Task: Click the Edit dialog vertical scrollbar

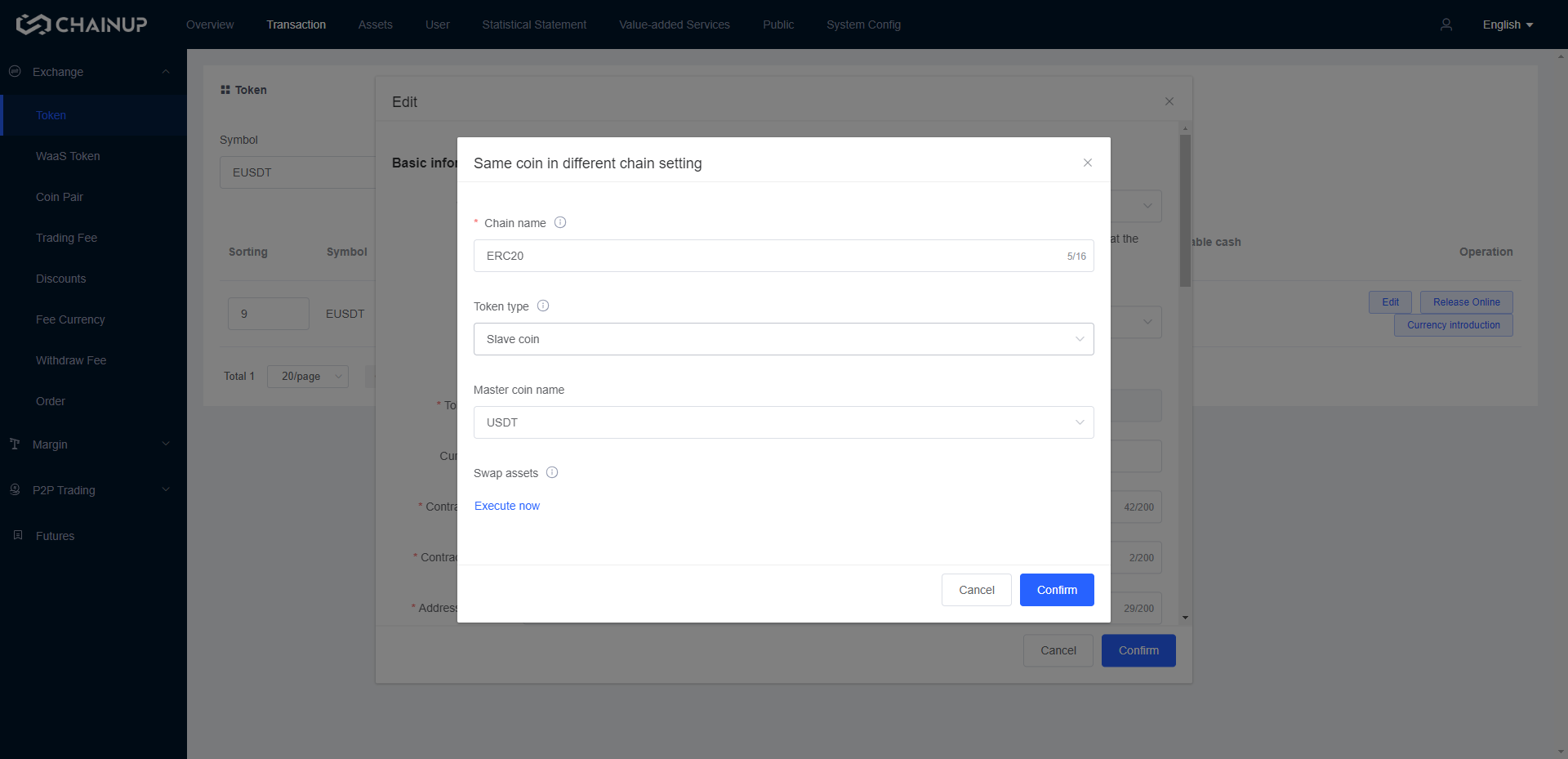Action: [x=1185, y=212]
